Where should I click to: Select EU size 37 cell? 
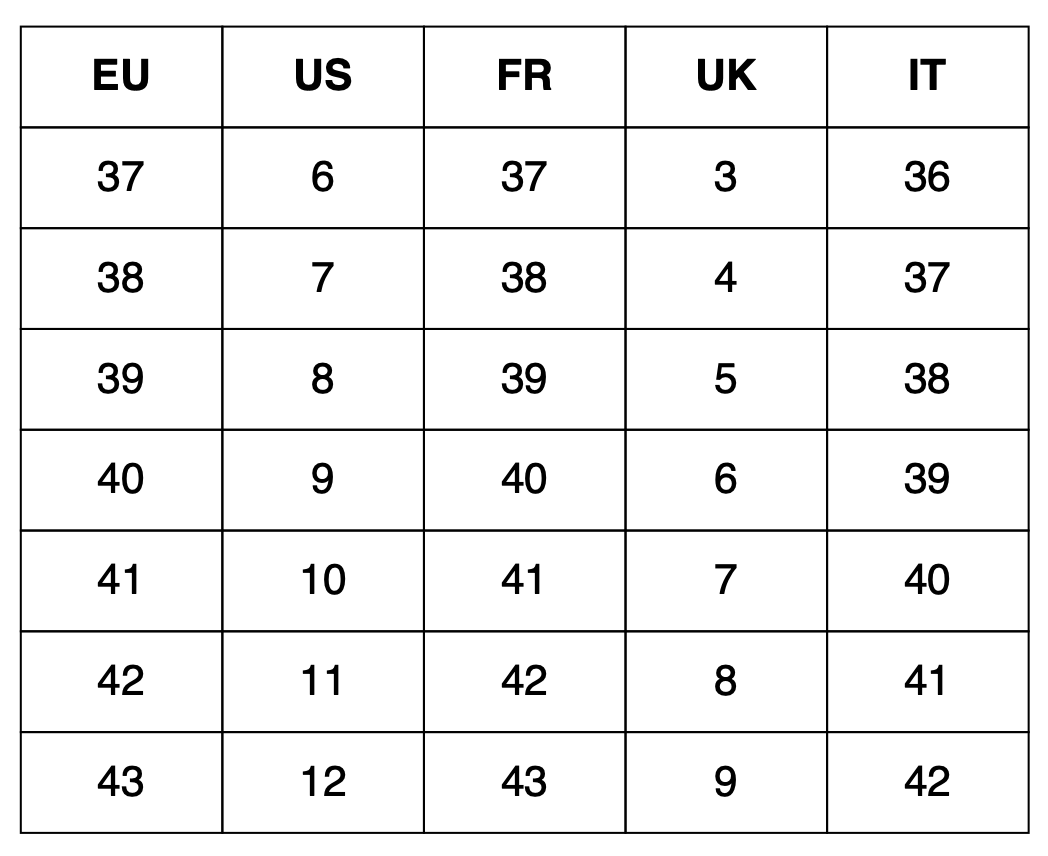click(121, 178)
